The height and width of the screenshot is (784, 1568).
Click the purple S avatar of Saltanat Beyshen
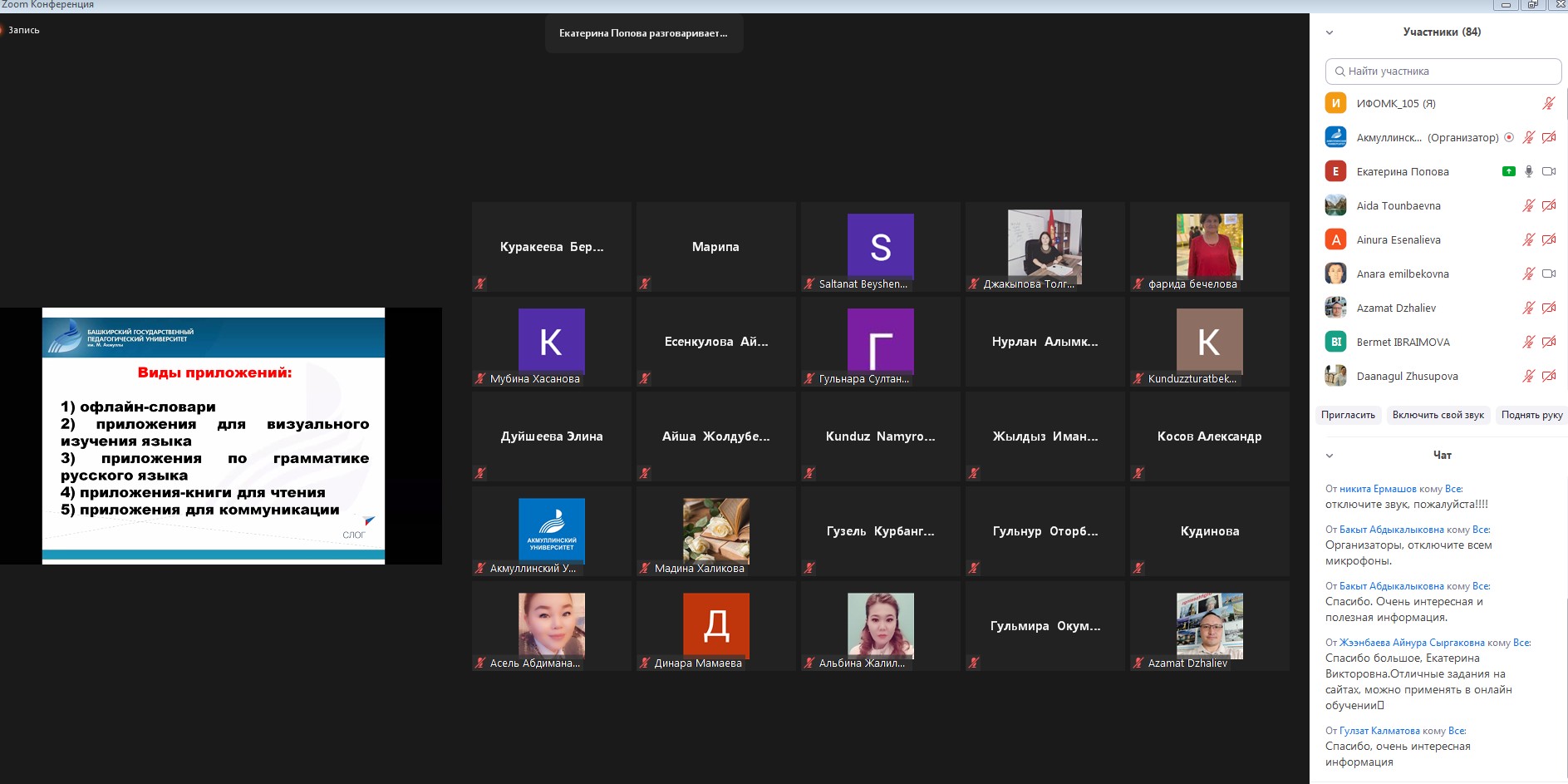[x=880, y=246]
